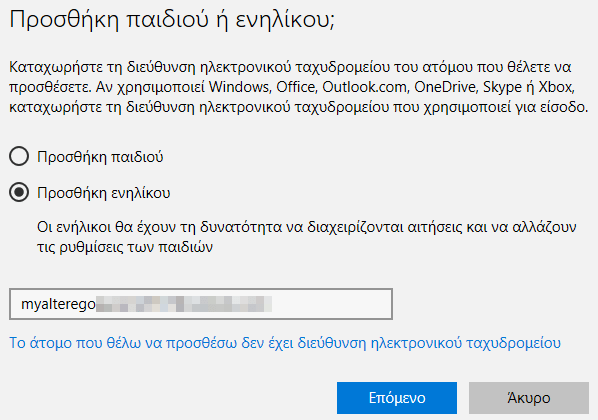Click the Προσθήκη ενηλίκου label text
Screen dimensions: 598x420
[x=104, y=193]
